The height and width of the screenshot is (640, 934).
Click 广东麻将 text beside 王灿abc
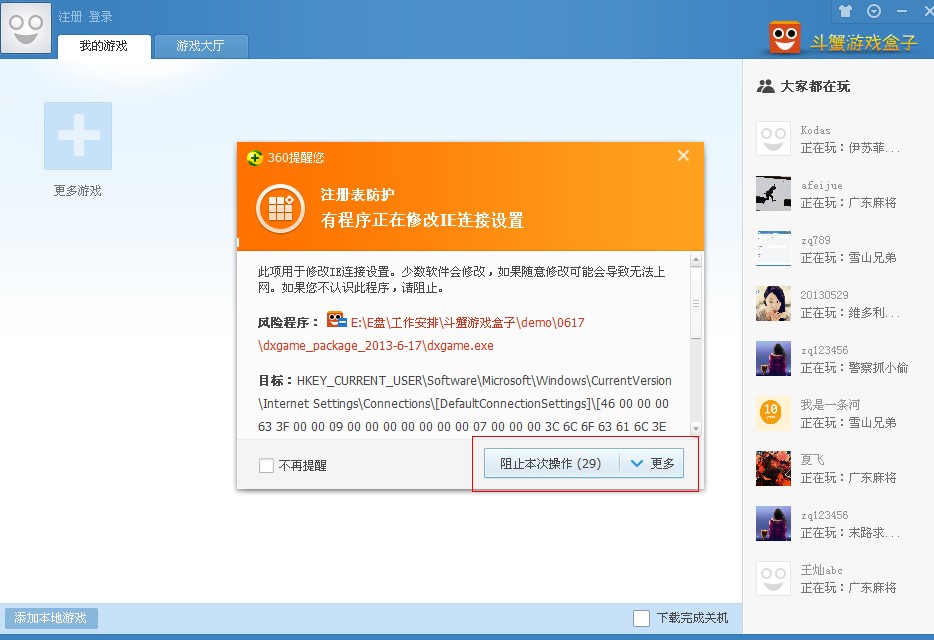873,588
